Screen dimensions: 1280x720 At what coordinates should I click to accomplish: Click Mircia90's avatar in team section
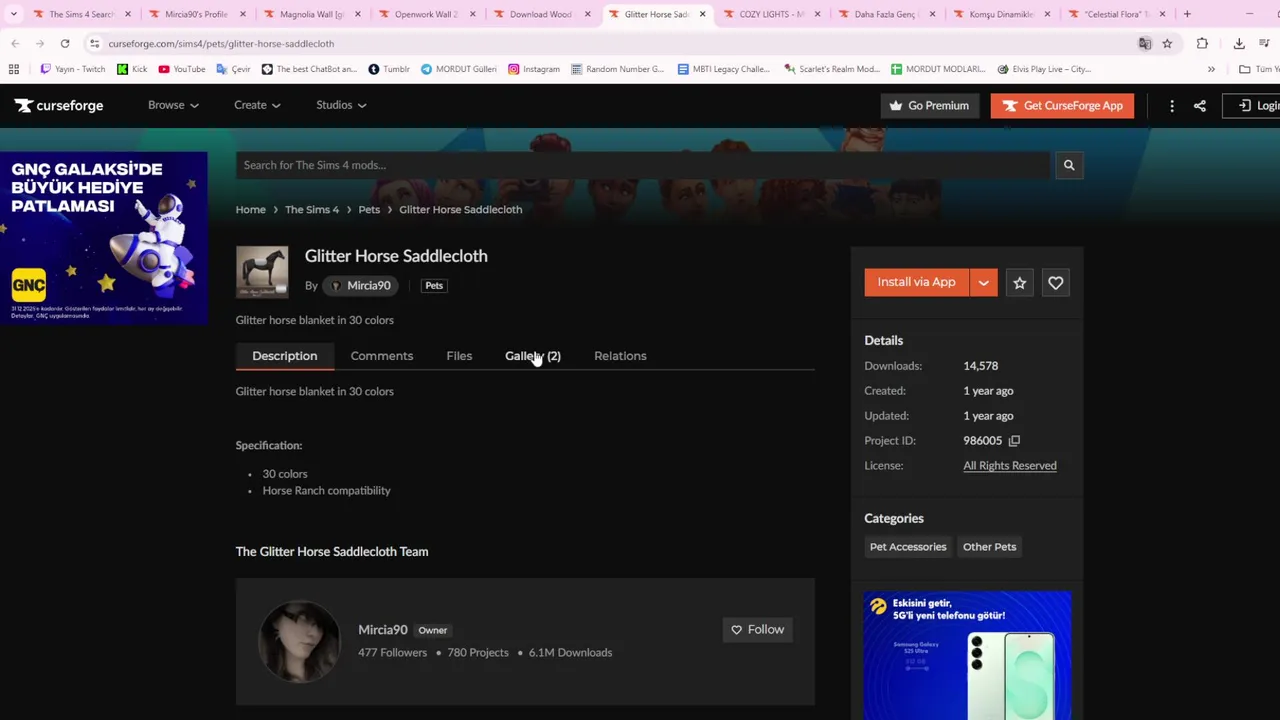299,641
